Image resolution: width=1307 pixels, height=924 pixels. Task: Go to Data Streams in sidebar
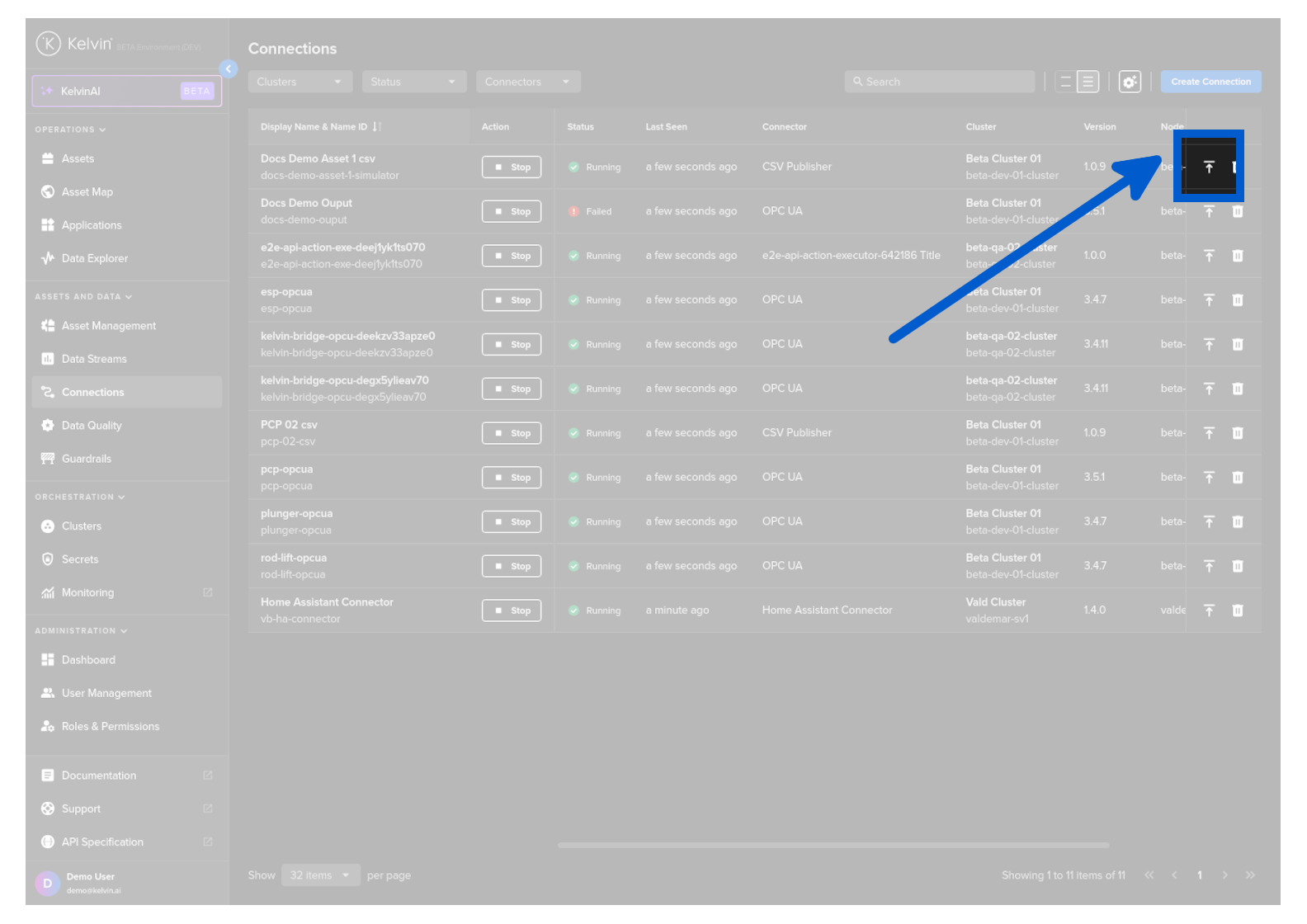coord(94,359)
